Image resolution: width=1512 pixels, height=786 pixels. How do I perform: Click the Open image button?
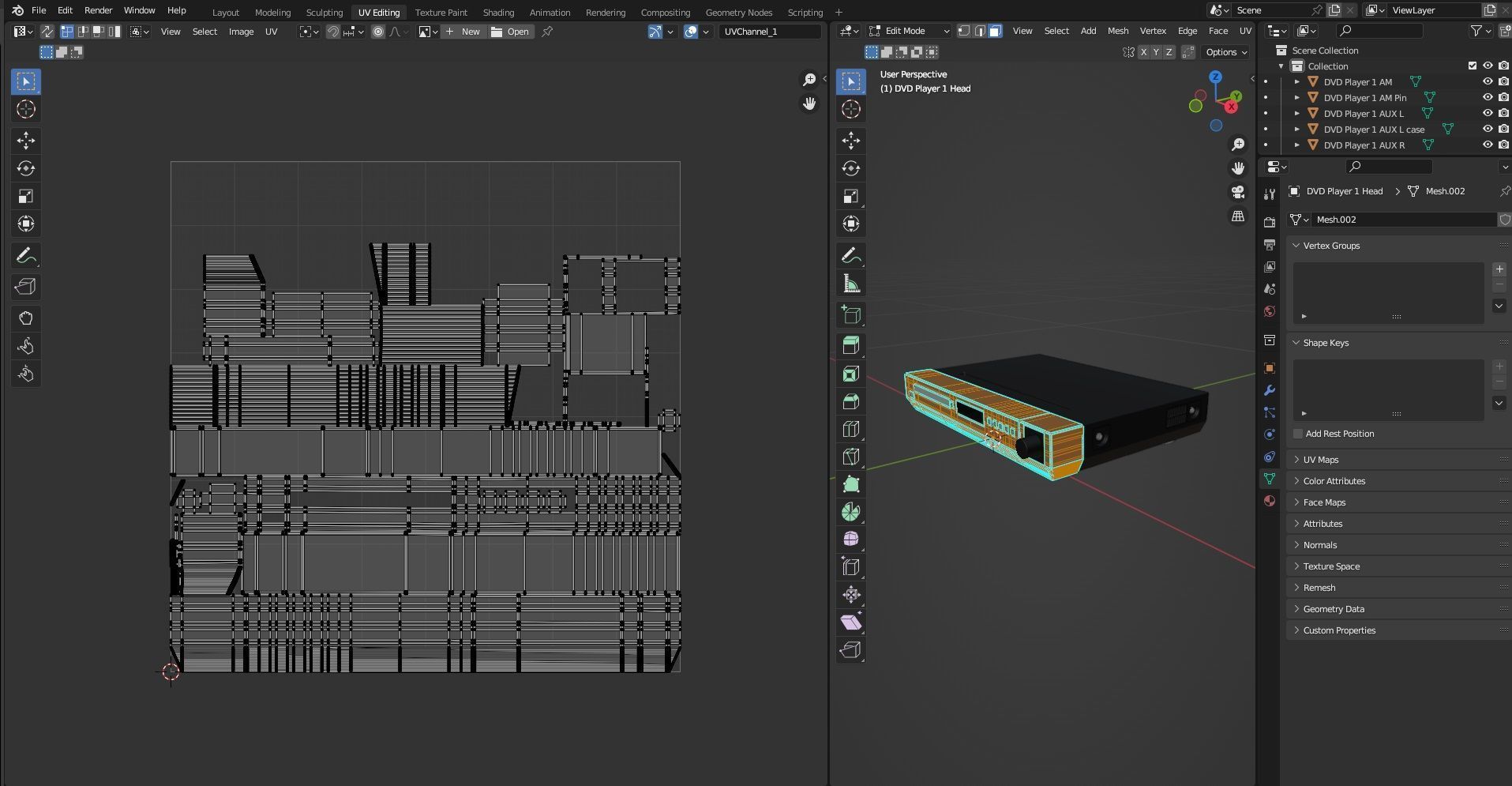[x=510, y=32]
